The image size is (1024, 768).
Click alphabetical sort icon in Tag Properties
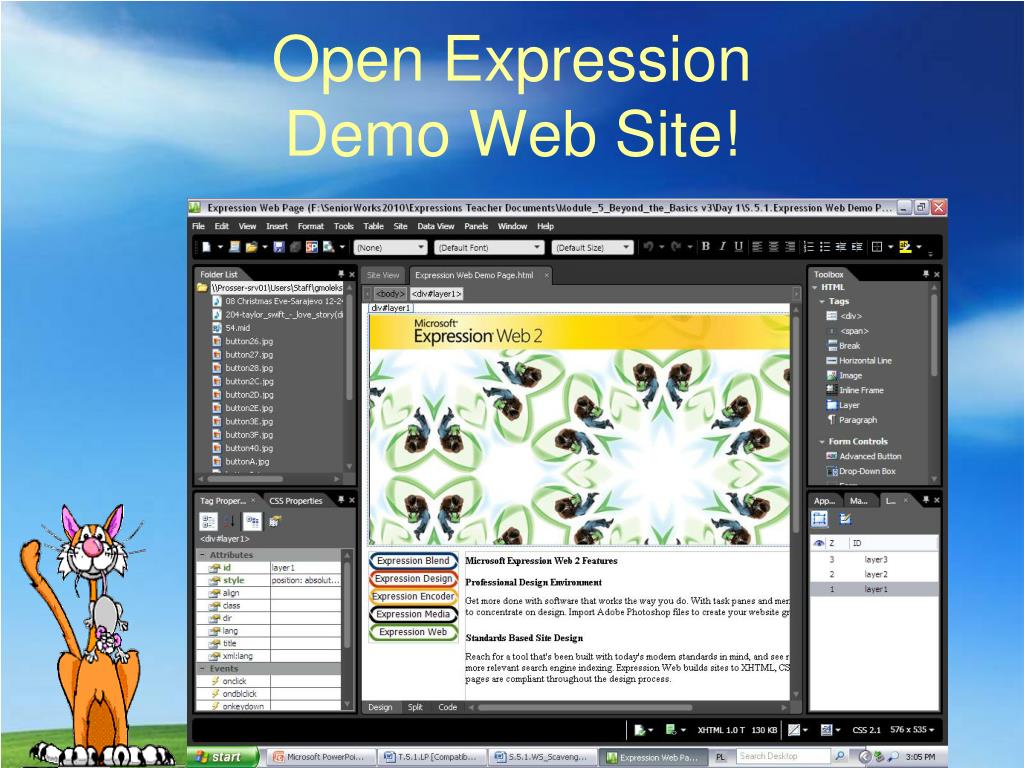[x=230, y=521]
